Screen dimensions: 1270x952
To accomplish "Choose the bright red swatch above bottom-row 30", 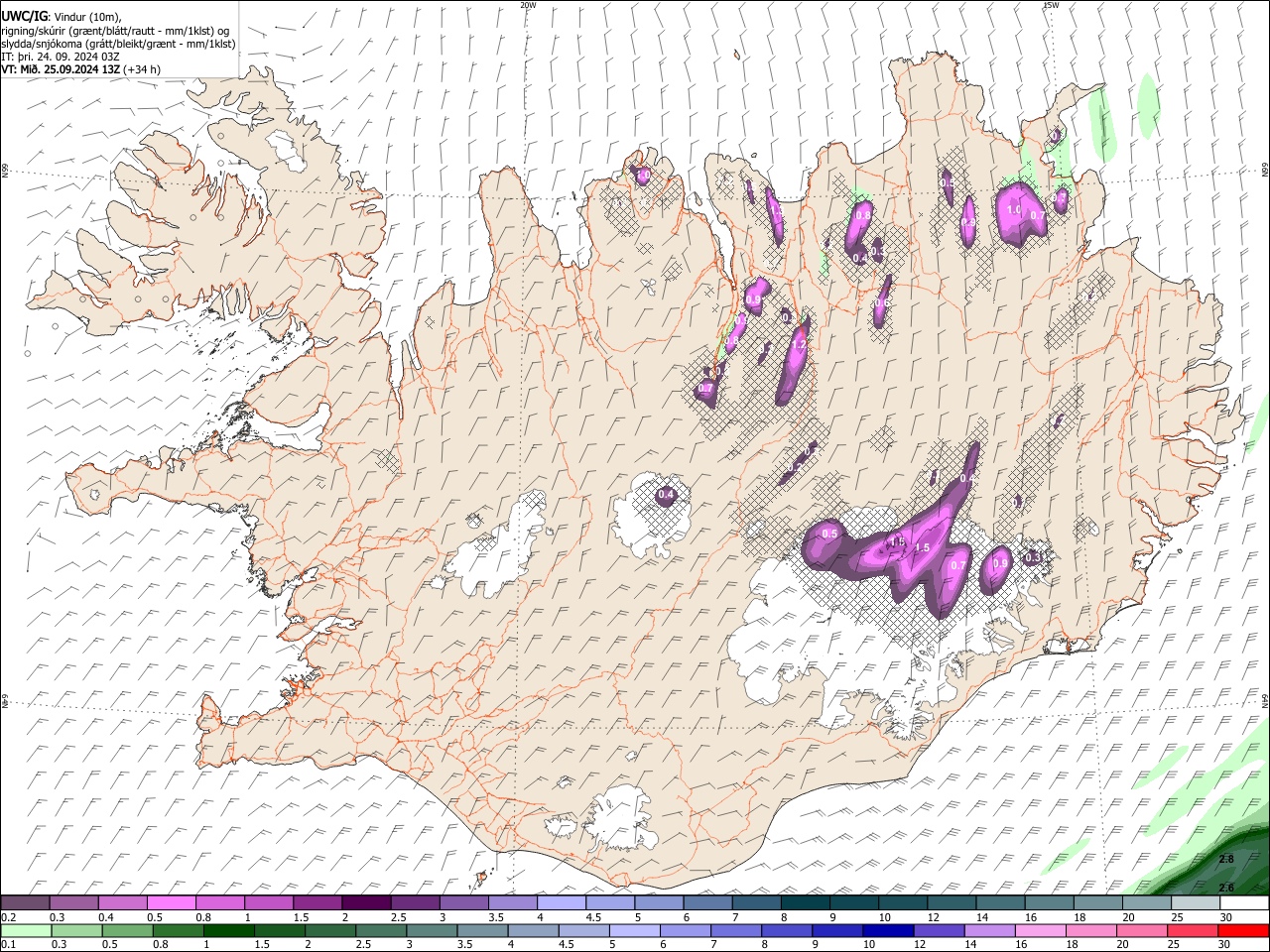I will (1243, 930).
